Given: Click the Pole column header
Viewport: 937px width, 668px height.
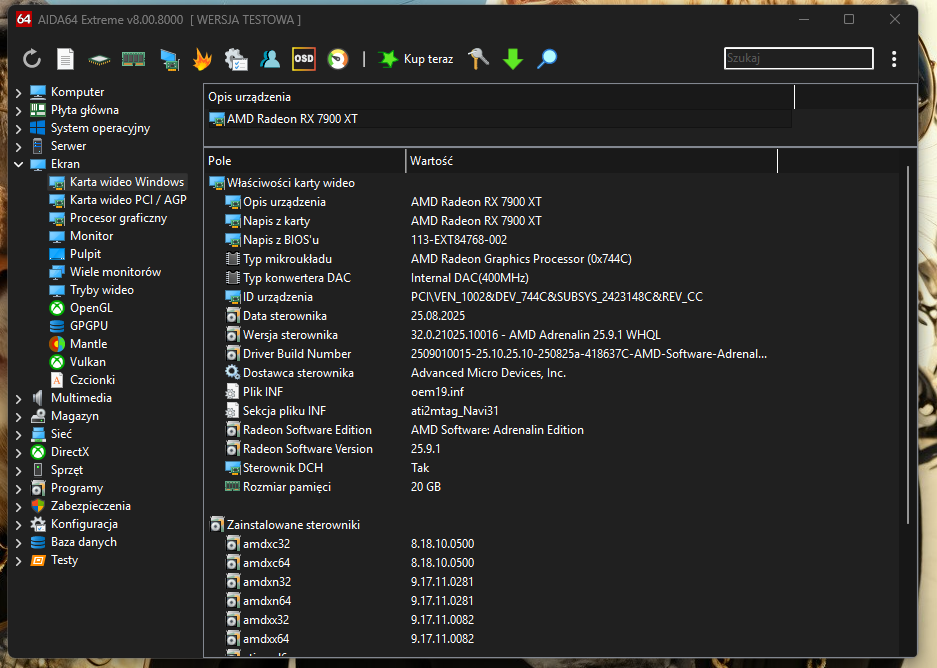Looking at the screenshot, I should pyautogui.click(x=305, y=161).
